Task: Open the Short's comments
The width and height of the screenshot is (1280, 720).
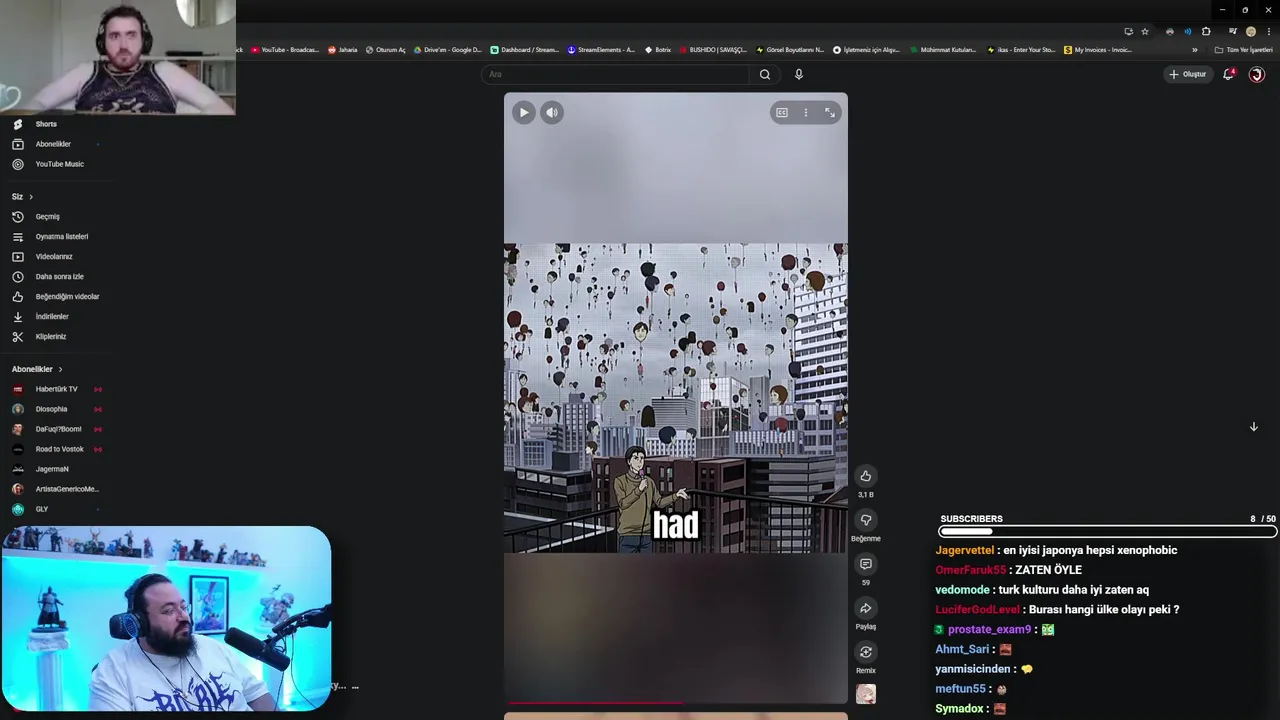Action: (x=866, y=564)
